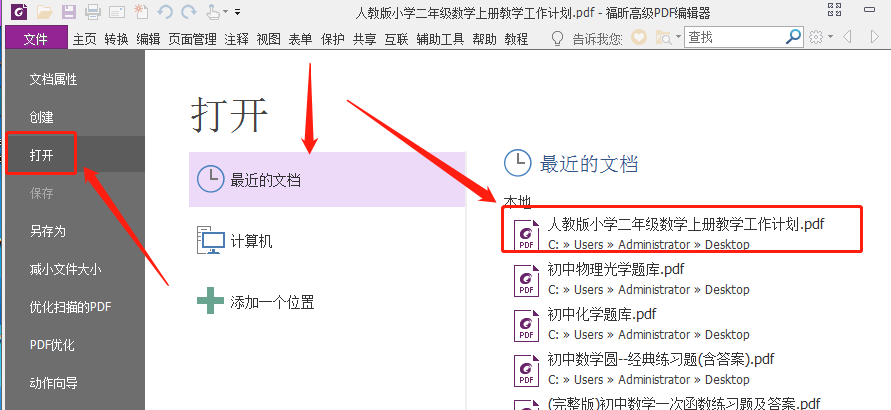This screenshot has height=410, width=891.
Task: Switch to the 转换 tab
Action: [x=116, y=39]
